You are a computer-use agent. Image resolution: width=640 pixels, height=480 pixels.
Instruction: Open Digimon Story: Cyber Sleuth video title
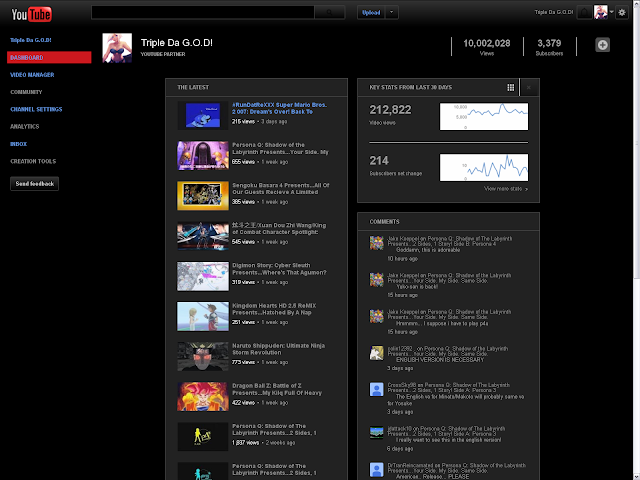[x=279, y=269]
